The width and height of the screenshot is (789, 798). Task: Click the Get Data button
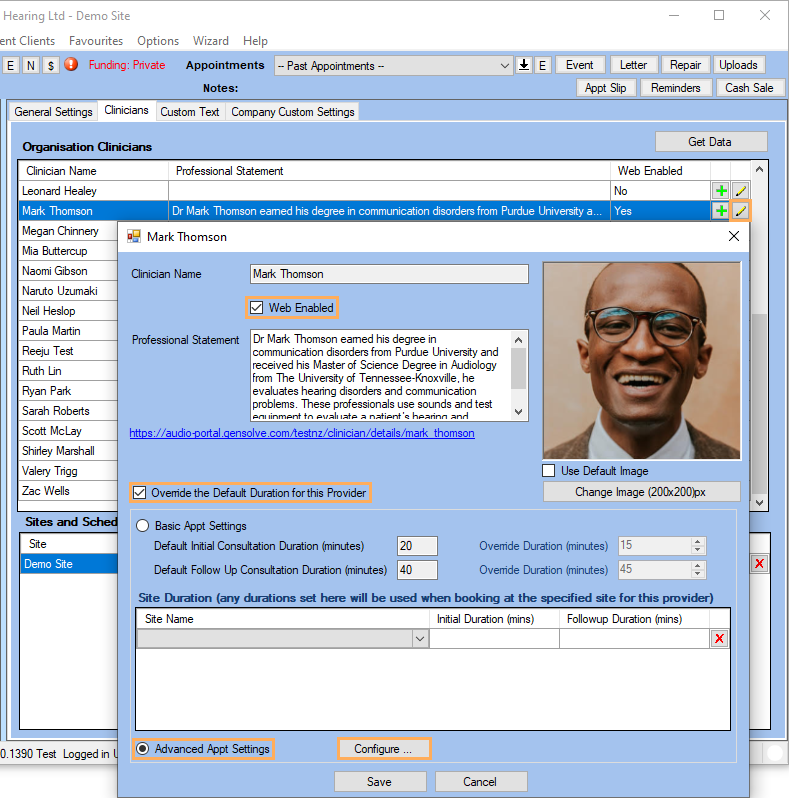pos(711,142)
